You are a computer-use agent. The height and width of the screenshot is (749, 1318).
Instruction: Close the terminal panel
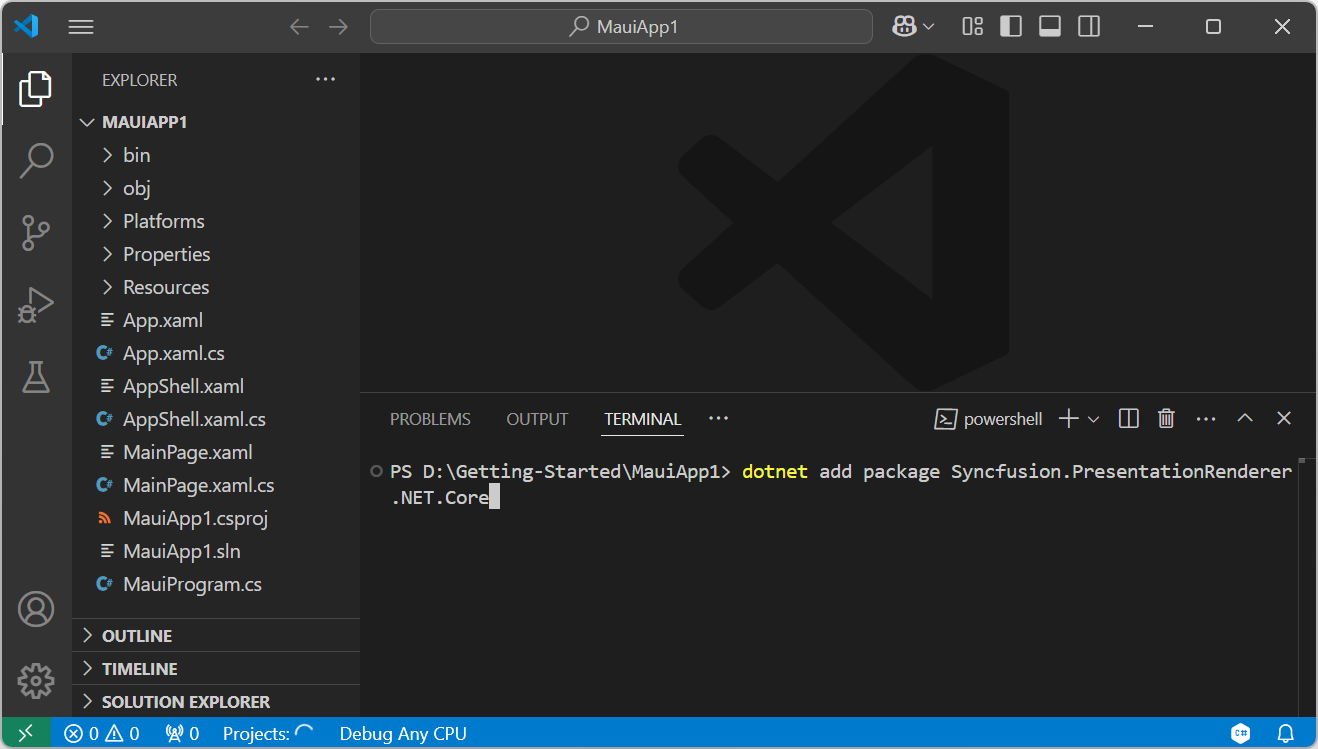[x=1284, y=419]
